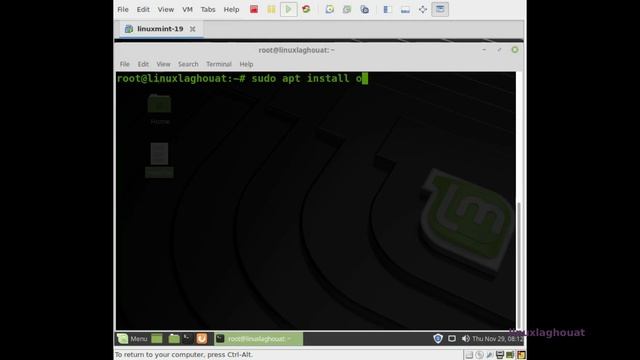Open the terminal Help menu
The height and width of the screenshot is (360, 640).
point(246,64)
